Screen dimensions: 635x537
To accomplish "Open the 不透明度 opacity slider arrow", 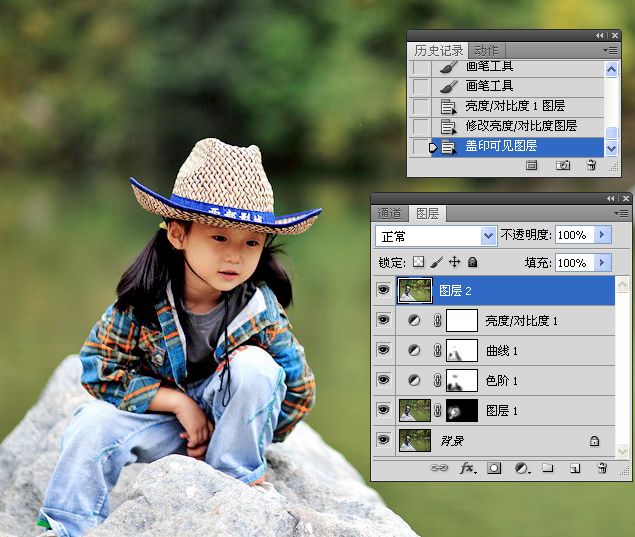I will 602,234.
